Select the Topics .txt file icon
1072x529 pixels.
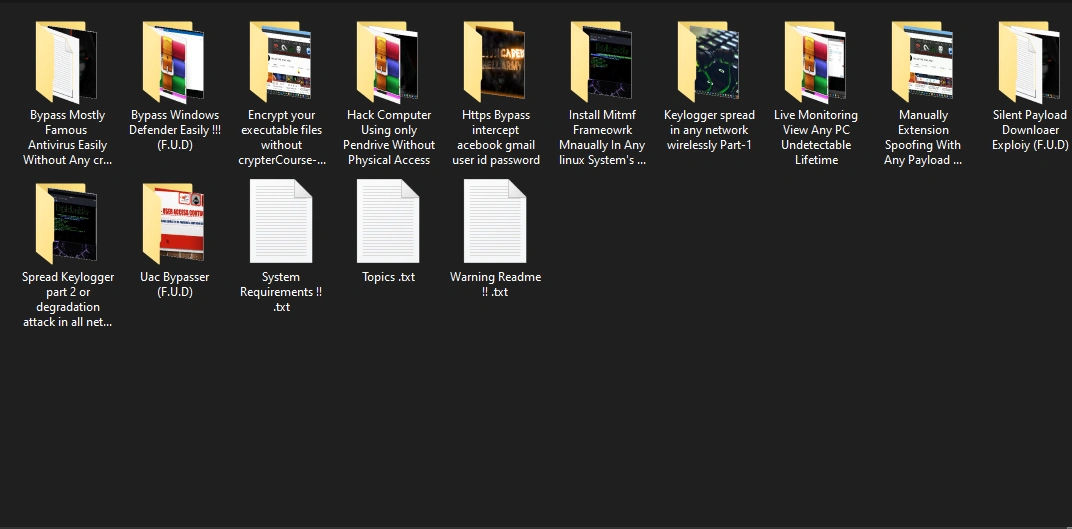388,221
